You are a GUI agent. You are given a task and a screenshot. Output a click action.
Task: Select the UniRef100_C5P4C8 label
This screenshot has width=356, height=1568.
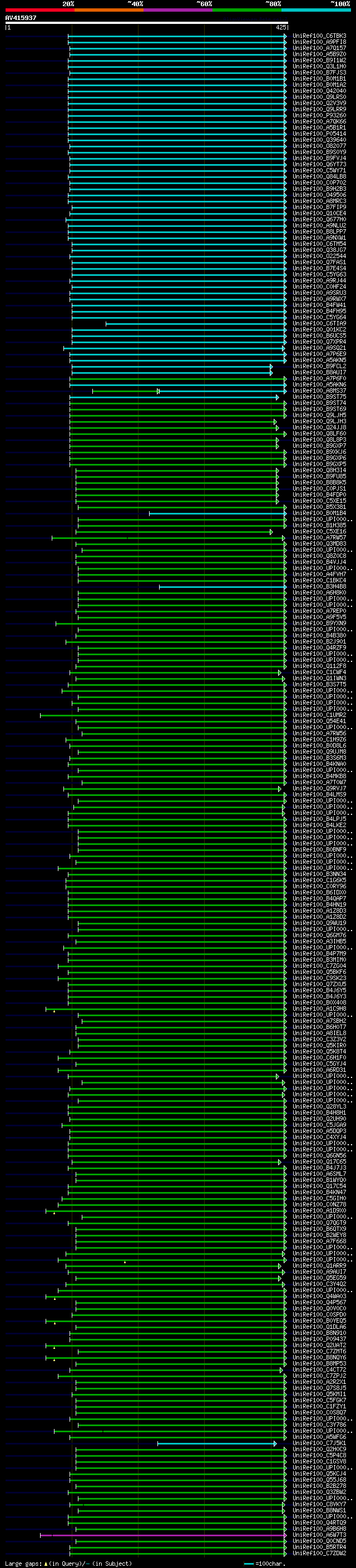(x=319, y=1456)
